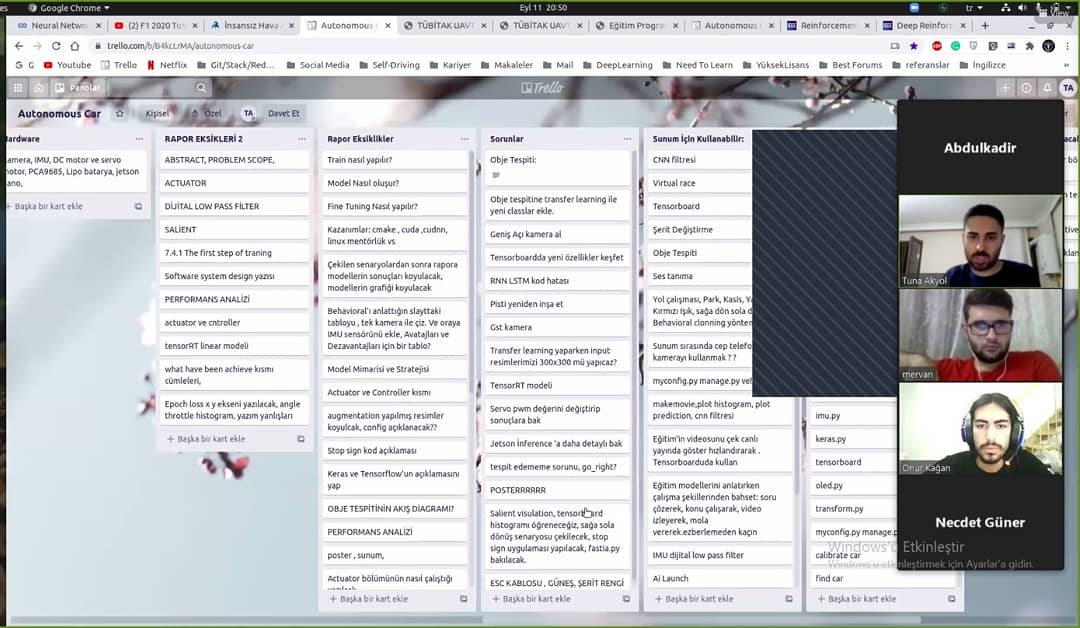Image resolution: width=1080 pixels, height=628 pixels.
Task: Add card under RAPOR EKSİKLERİ 2
Action: (206, 439)
